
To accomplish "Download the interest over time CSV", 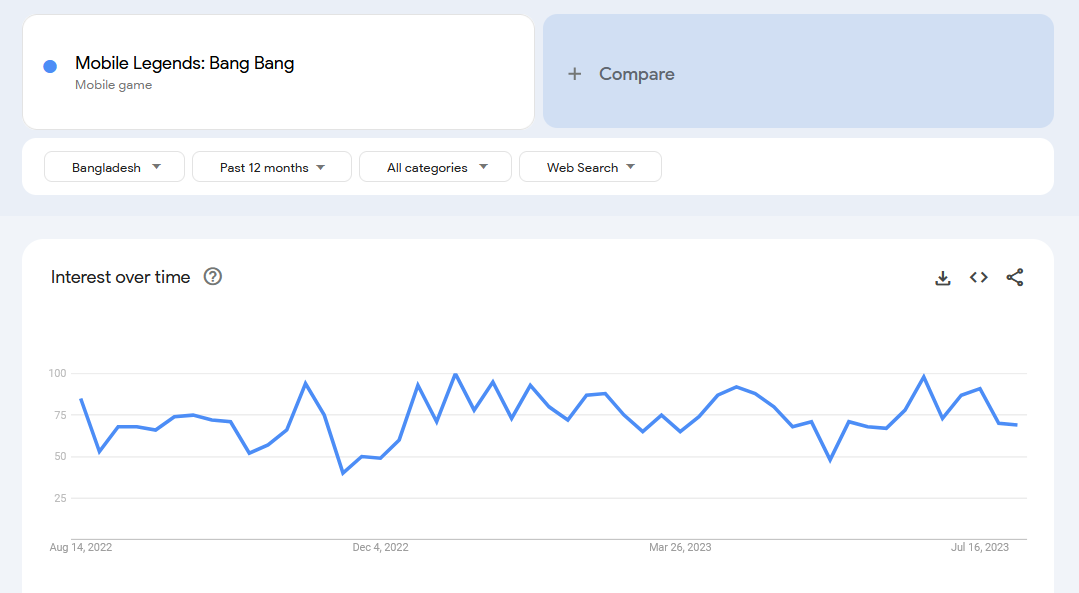I will (942, 278).
